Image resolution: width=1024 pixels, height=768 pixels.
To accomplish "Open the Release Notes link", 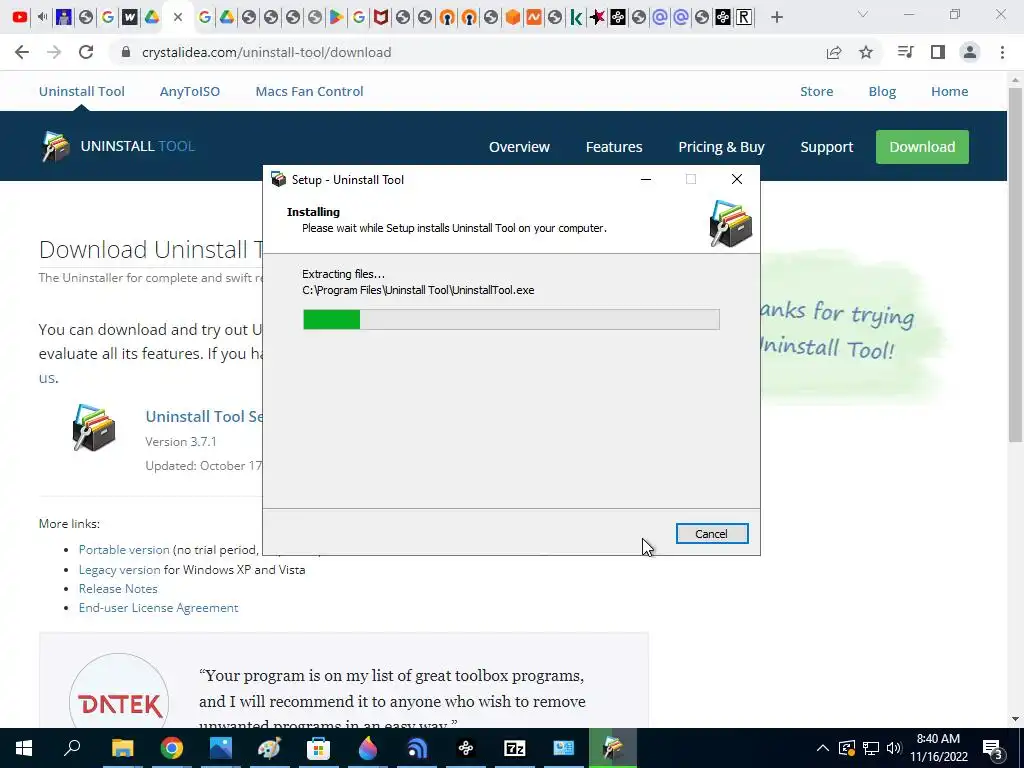I will [118, 588].
